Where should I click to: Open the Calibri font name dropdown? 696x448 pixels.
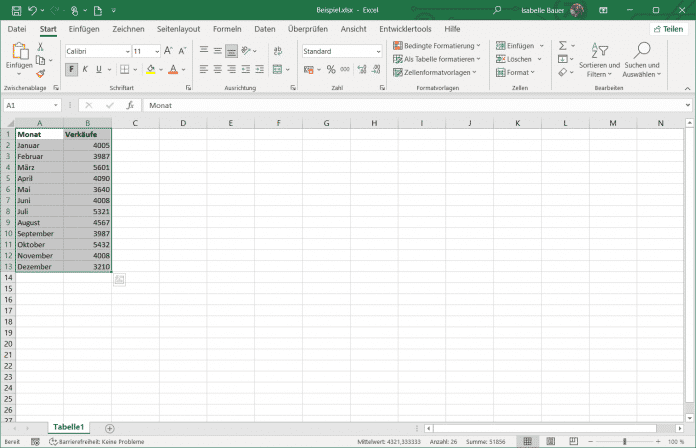tap(96, 51)
